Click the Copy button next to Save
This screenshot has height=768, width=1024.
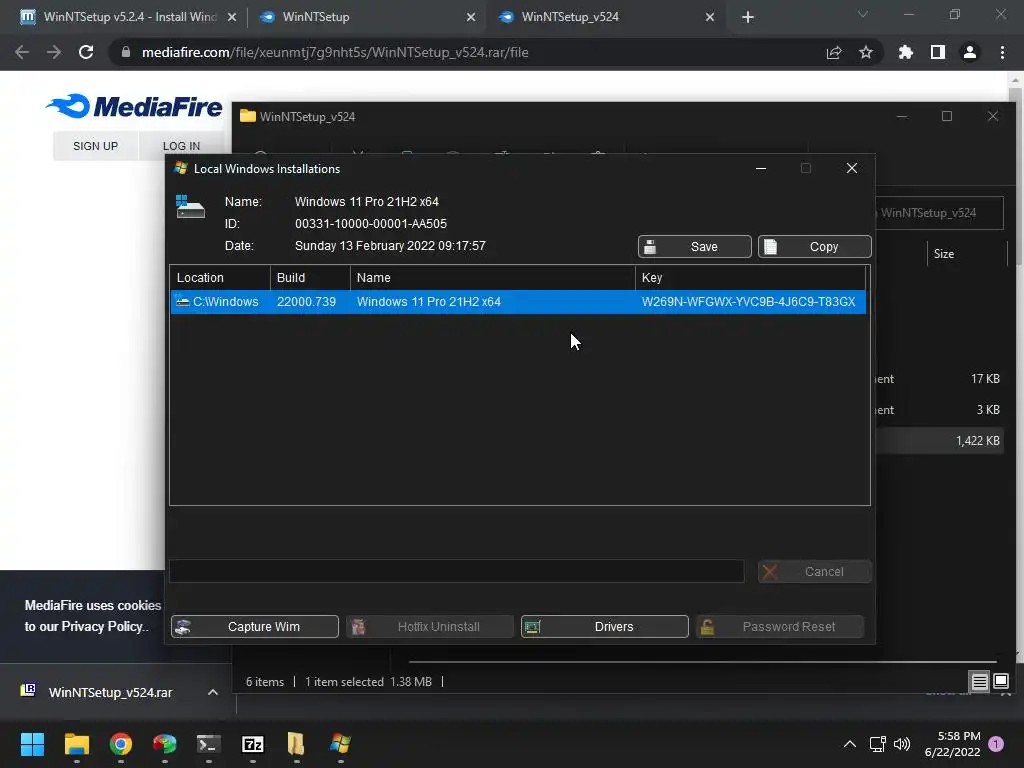click(x=814, y=246)
